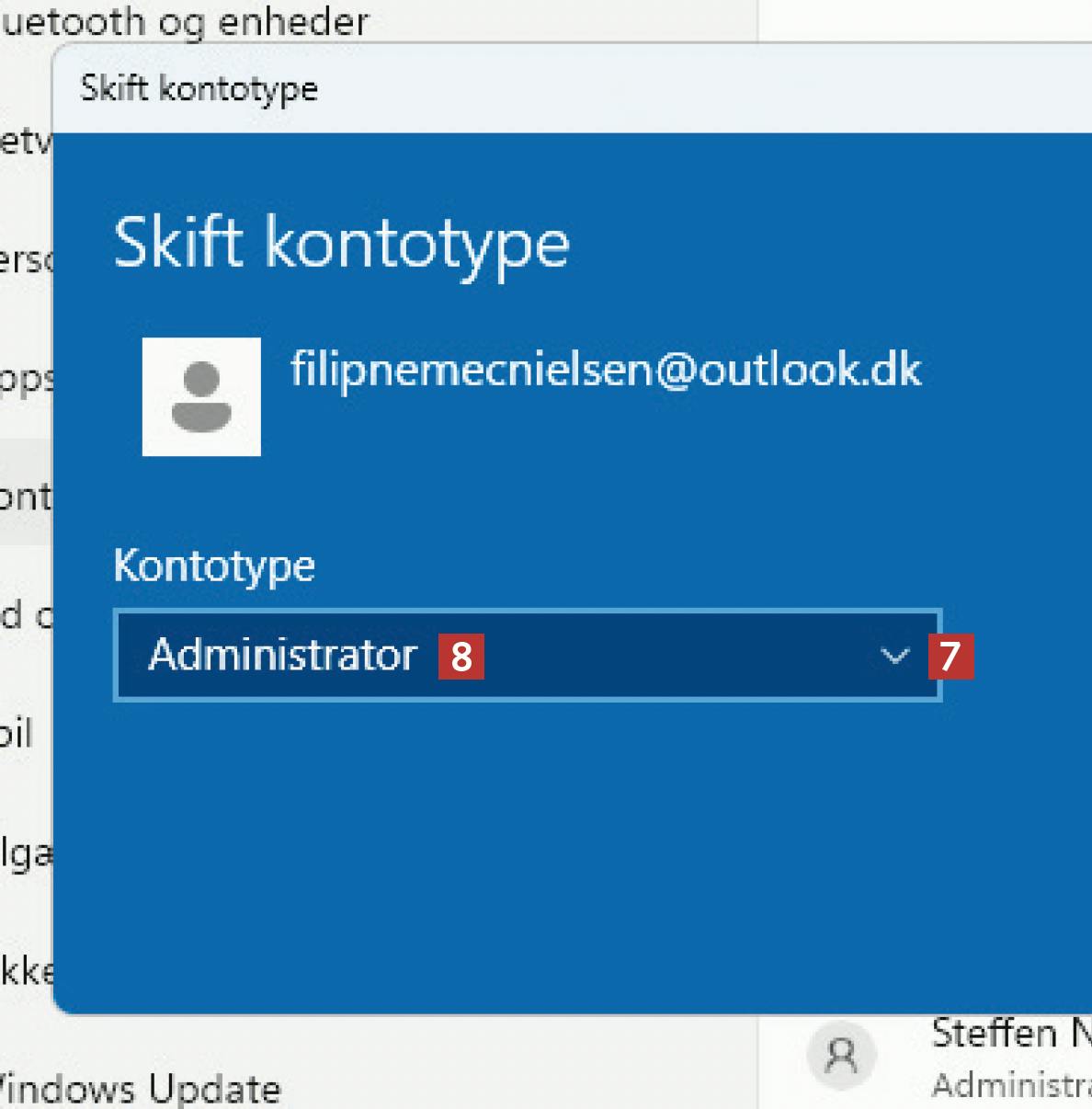The width and height of the screenshot is (1092, 1109).
Task: Click the Kontotype field label
Action: click(x=214, y=566)
